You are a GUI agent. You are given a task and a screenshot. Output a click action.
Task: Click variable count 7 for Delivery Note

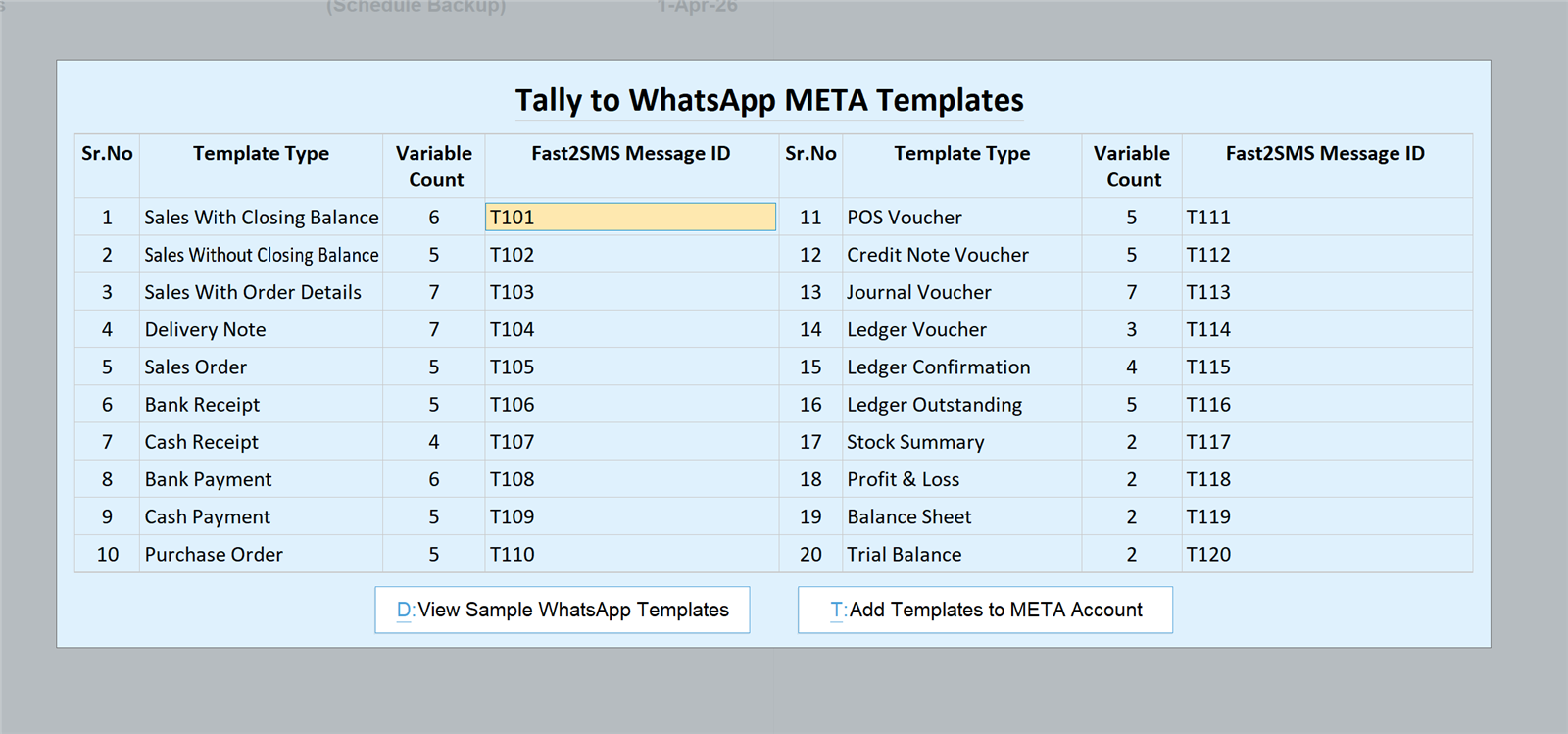pyautogui.click(x=434, y=329)
